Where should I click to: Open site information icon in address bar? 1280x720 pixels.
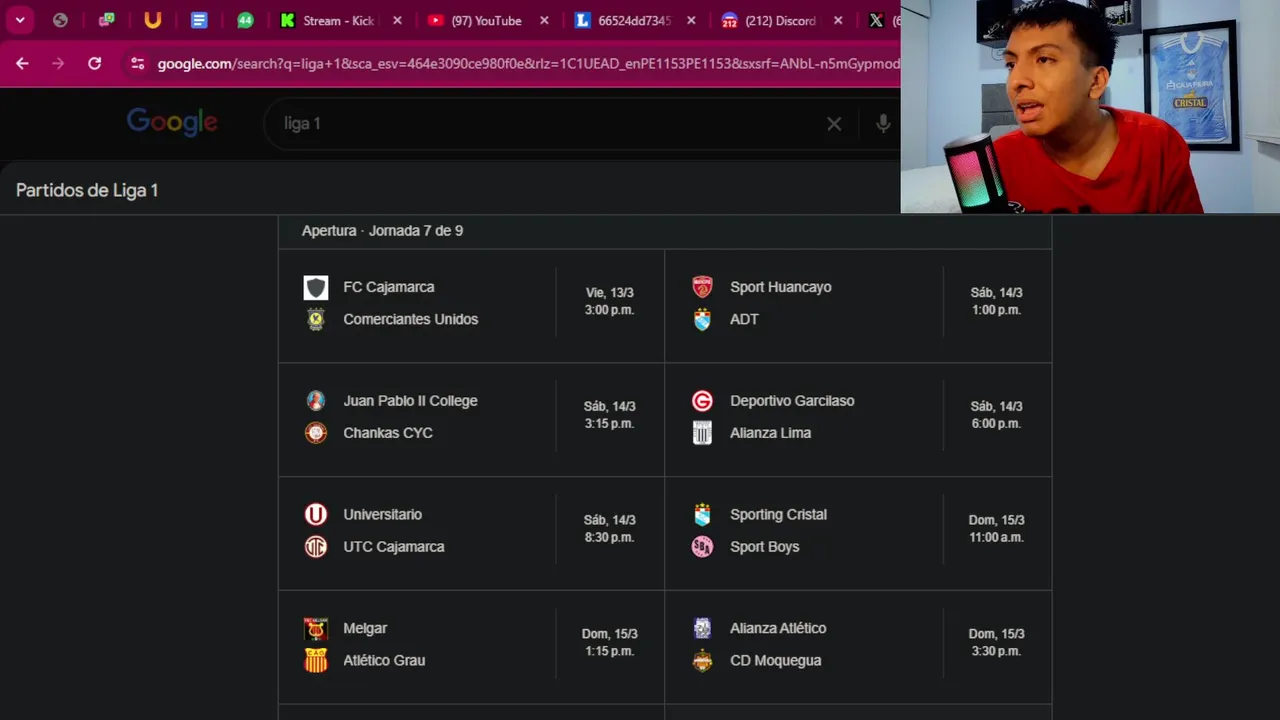(137, 63)
